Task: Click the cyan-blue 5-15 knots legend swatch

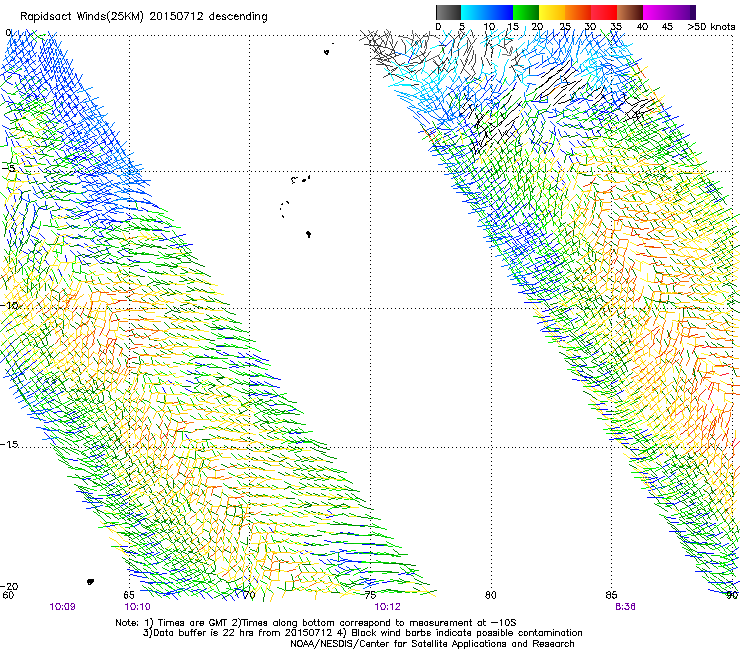Action: (x=487, y=12)
